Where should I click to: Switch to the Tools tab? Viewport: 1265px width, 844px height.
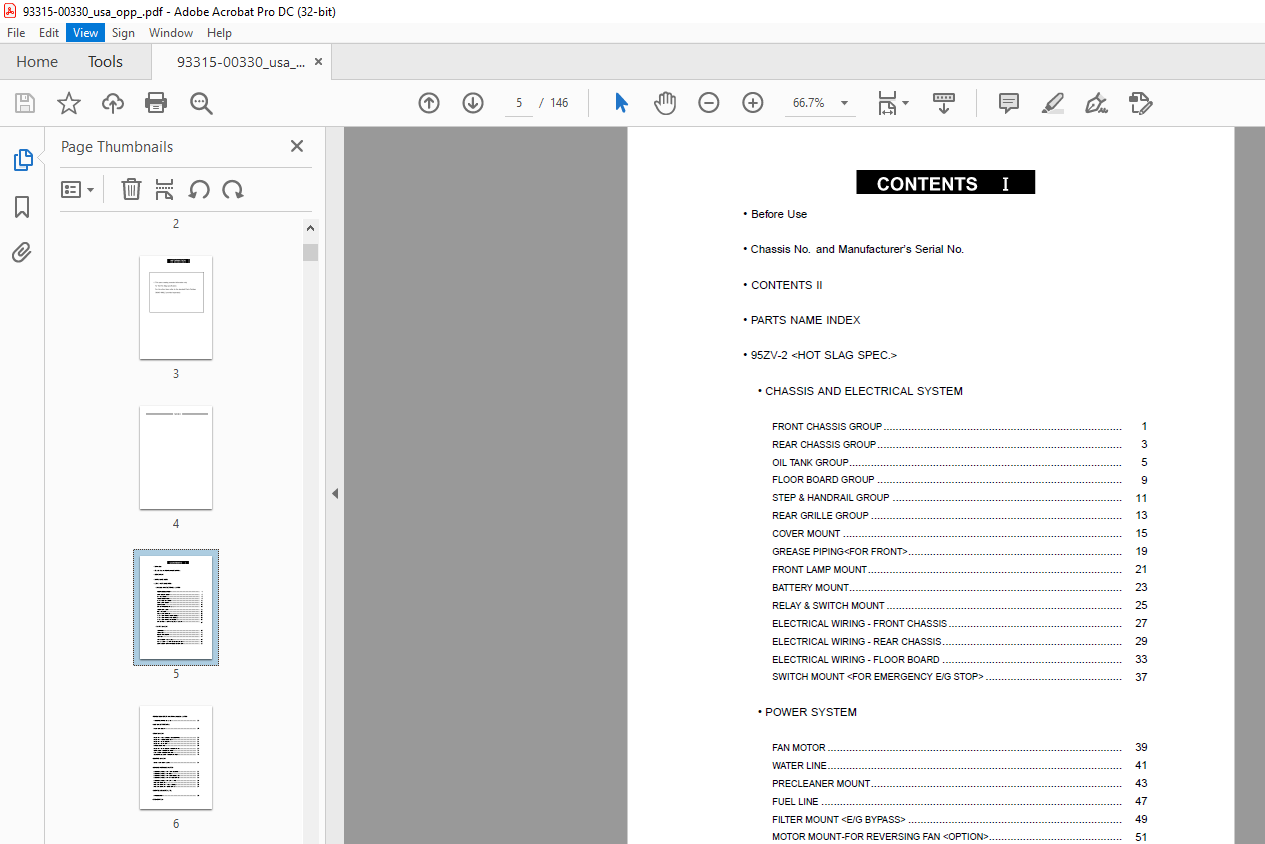click(105, 62)
